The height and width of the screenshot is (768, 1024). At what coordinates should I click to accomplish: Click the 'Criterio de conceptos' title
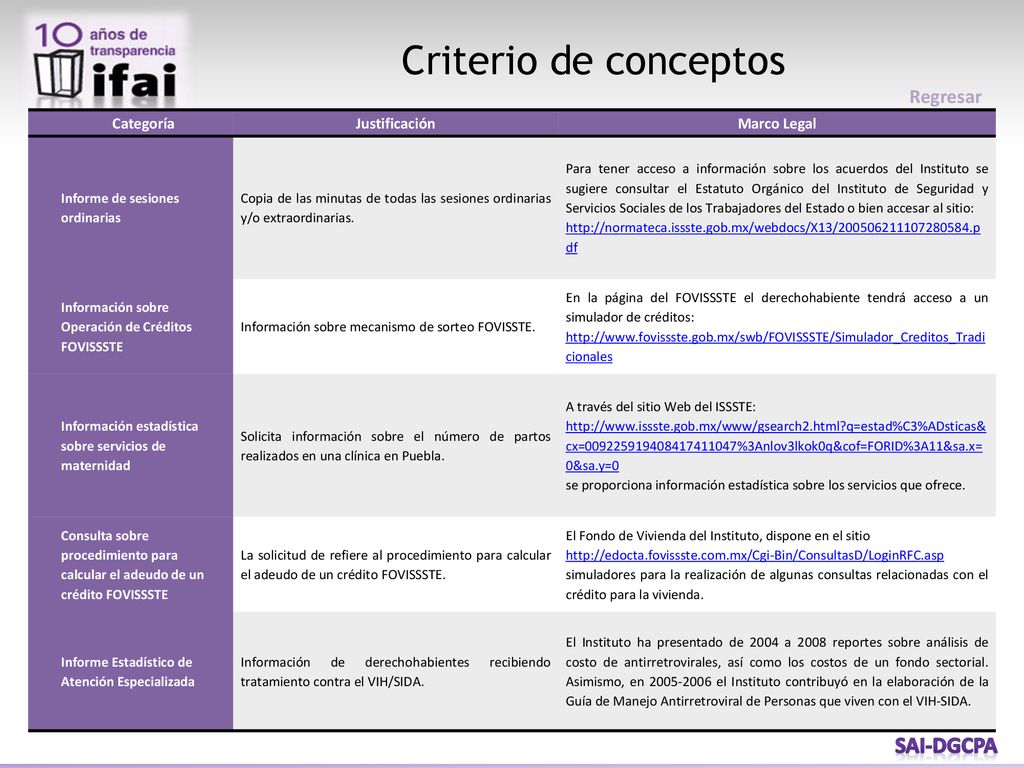coord(593,61)
